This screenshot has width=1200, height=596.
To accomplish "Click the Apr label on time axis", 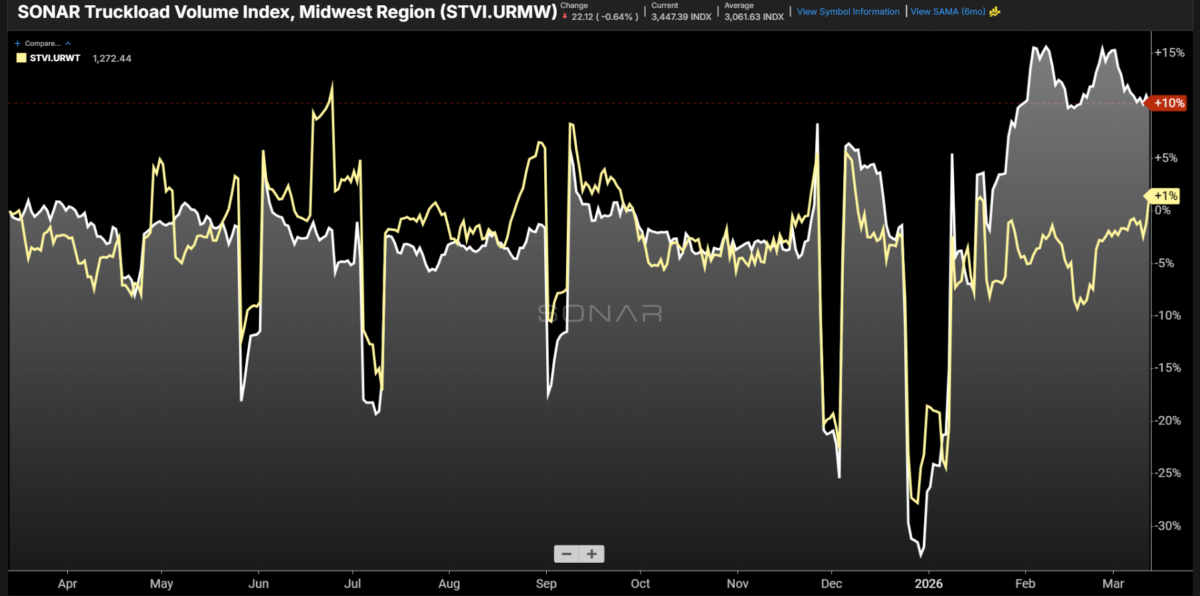I will coord(67,583).
